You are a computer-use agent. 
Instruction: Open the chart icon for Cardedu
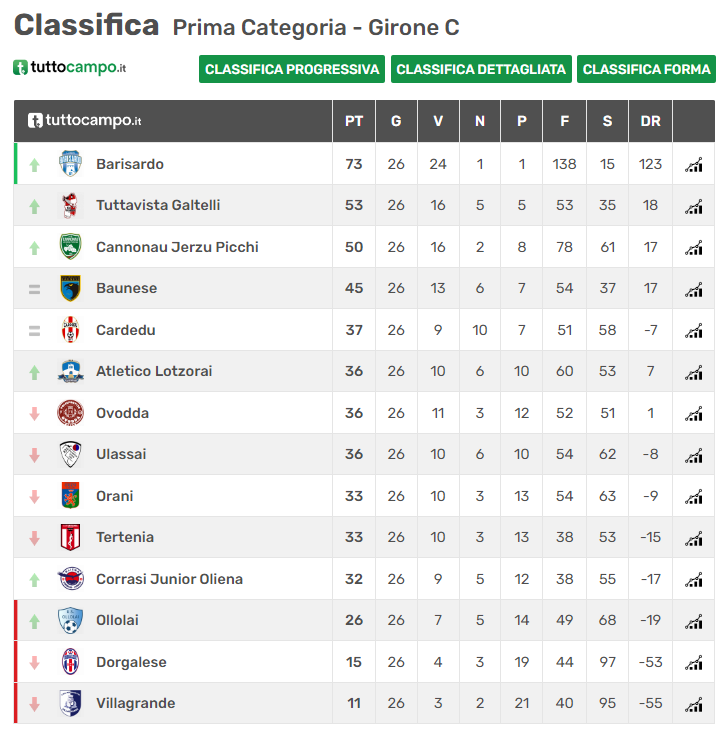pos(694,331)
